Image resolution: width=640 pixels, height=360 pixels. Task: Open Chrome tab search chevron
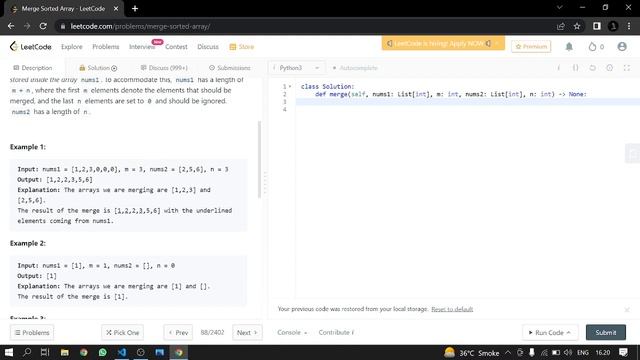click(560, 7)
